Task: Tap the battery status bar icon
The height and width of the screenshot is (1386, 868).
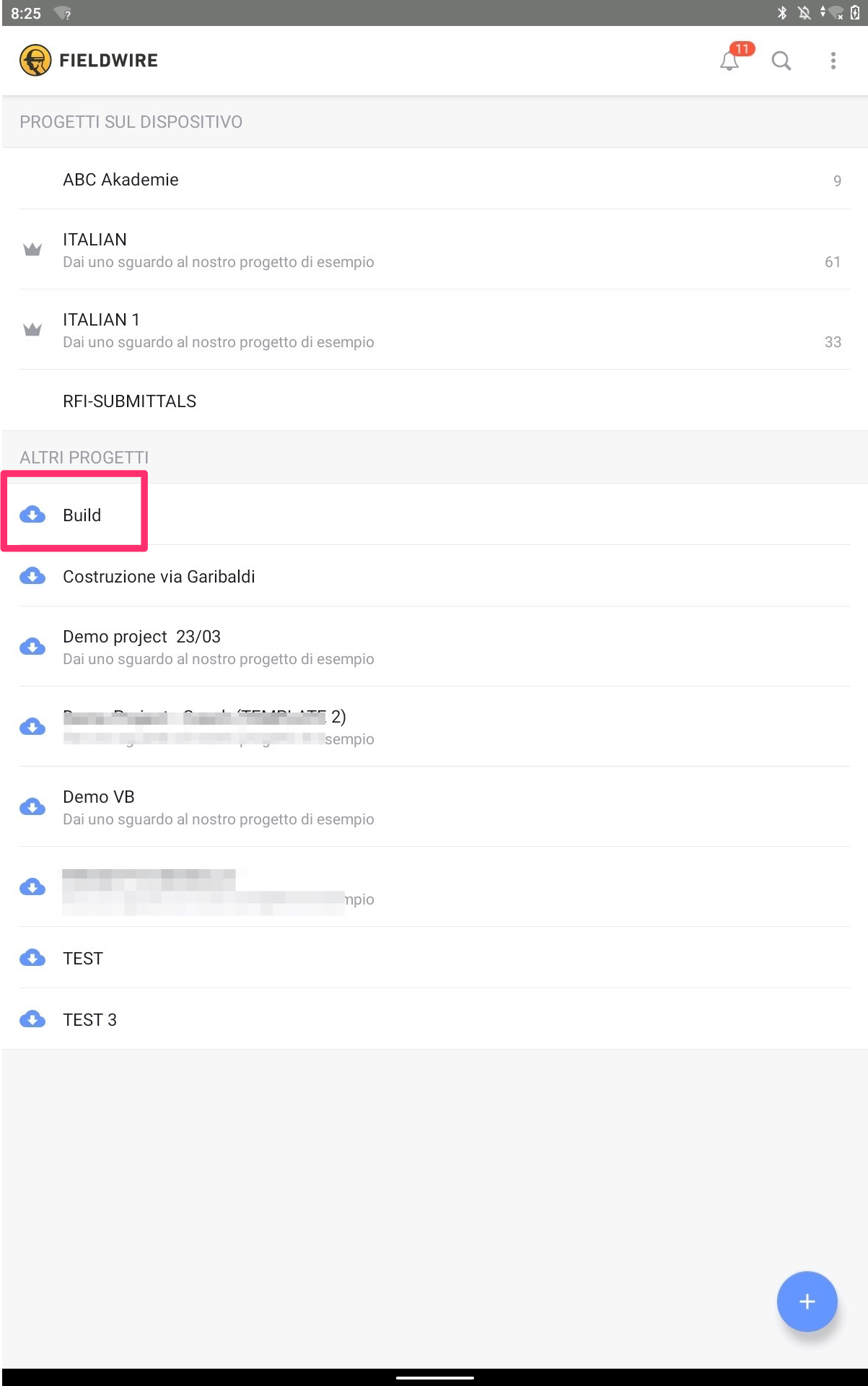Action: pyautogui.click(x=855, y=13)
